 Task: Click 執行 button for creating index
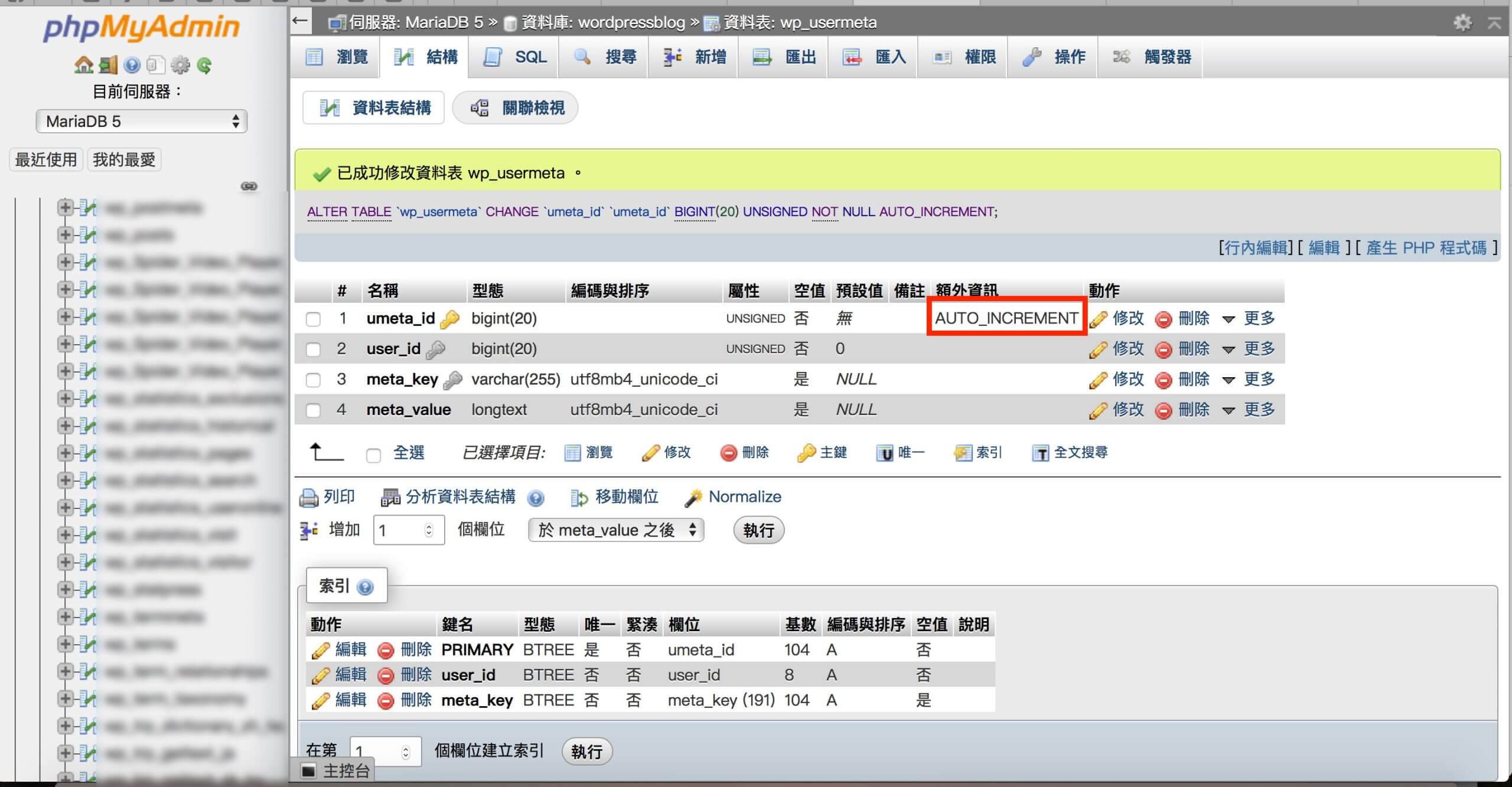[x=586, y=752]
